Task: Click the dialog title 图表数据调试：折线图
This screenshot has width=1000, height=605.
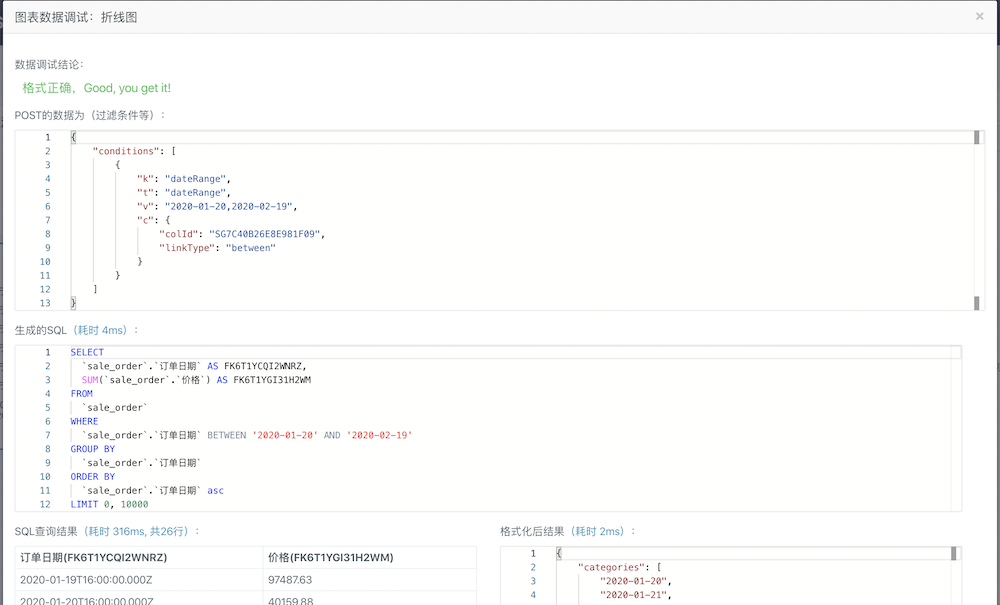Action: (x=76, y=17)
